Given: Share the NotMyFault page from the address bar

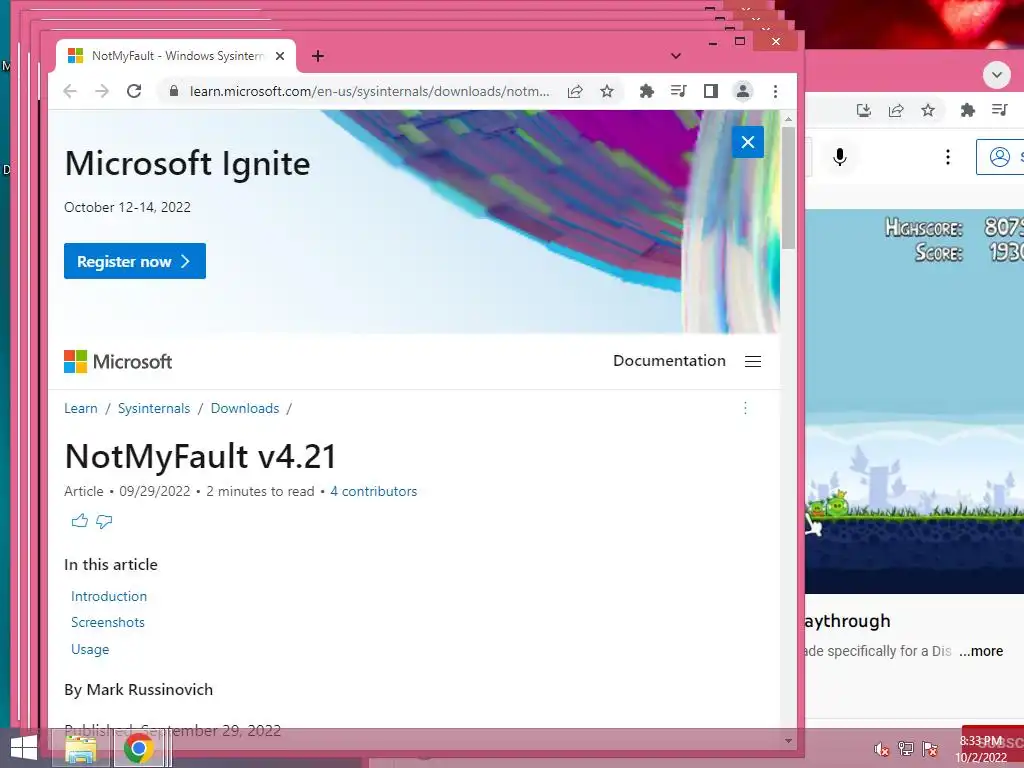Looking at the screenshot, I should 575,91.
